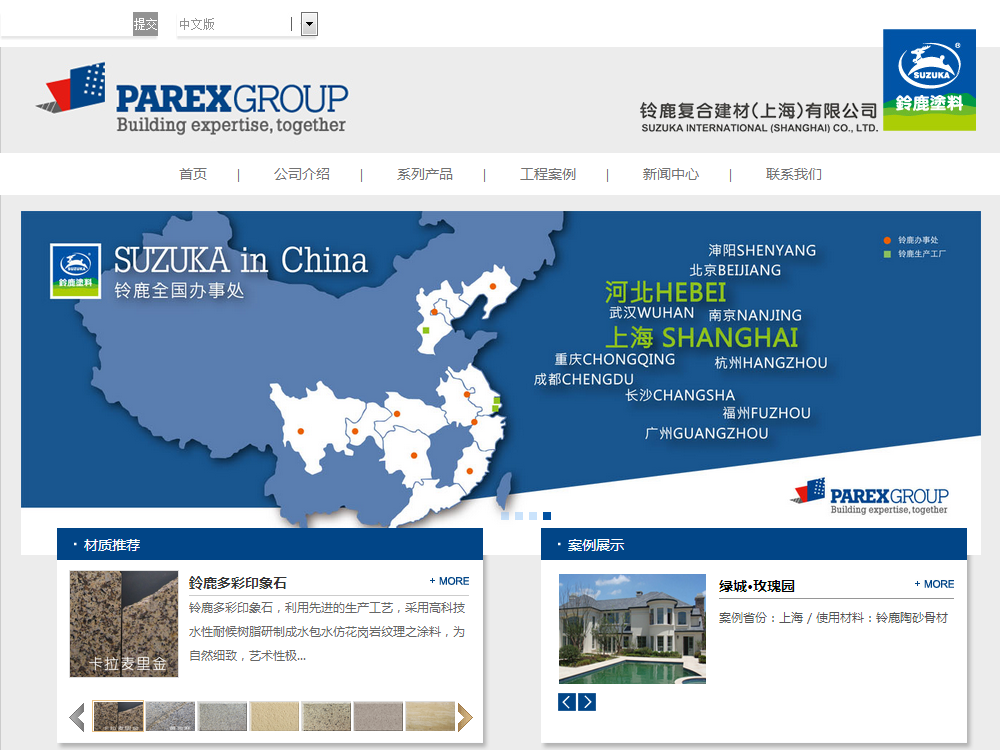Switch to the second banner slide dot
This screenshot has height=750, width=1000.
tap(519, 516)
